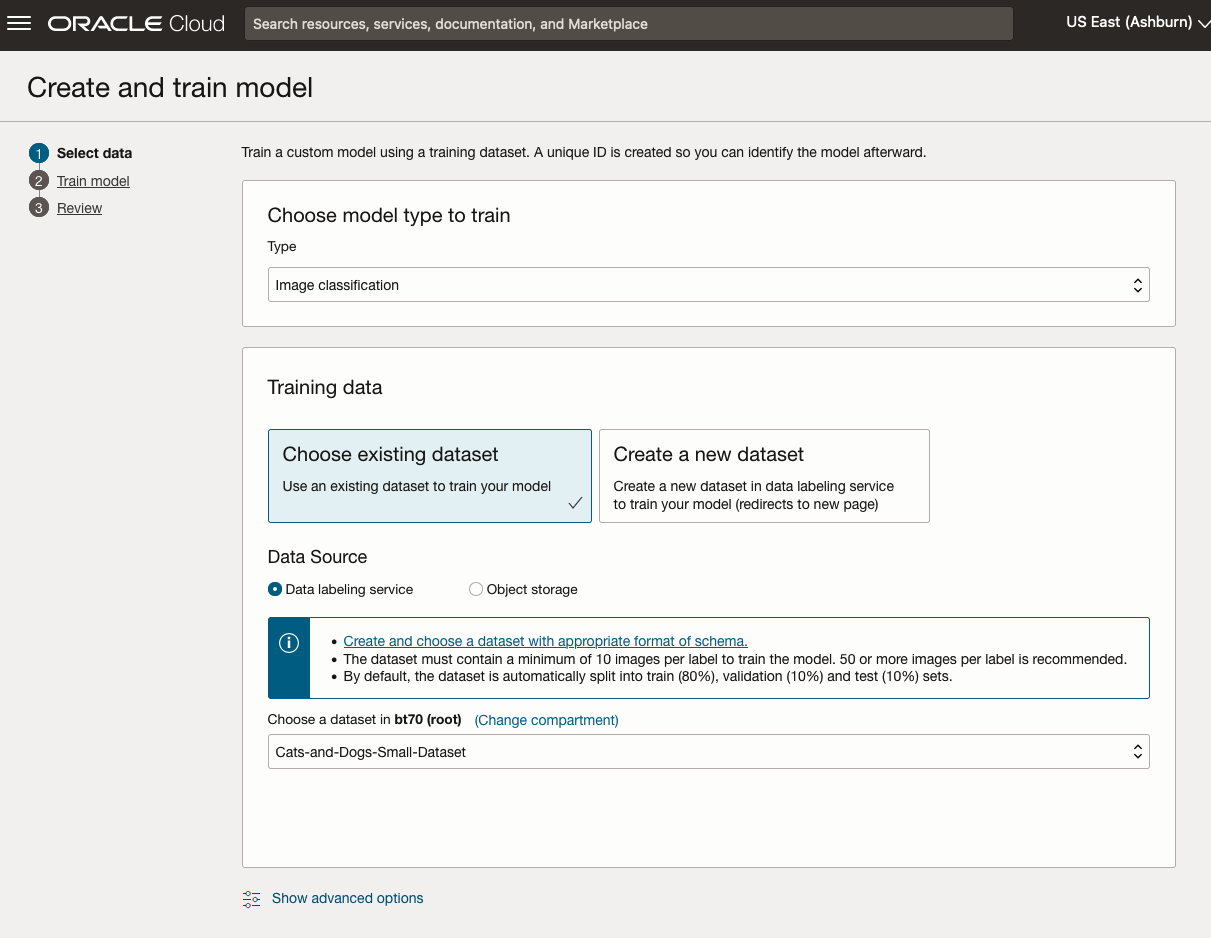Expand the Cats-and-Dogs-Small-Dataset dropdown
The height and width of the screenshot is (938, 1211).
pyautogui.click(x=708, y=752)
